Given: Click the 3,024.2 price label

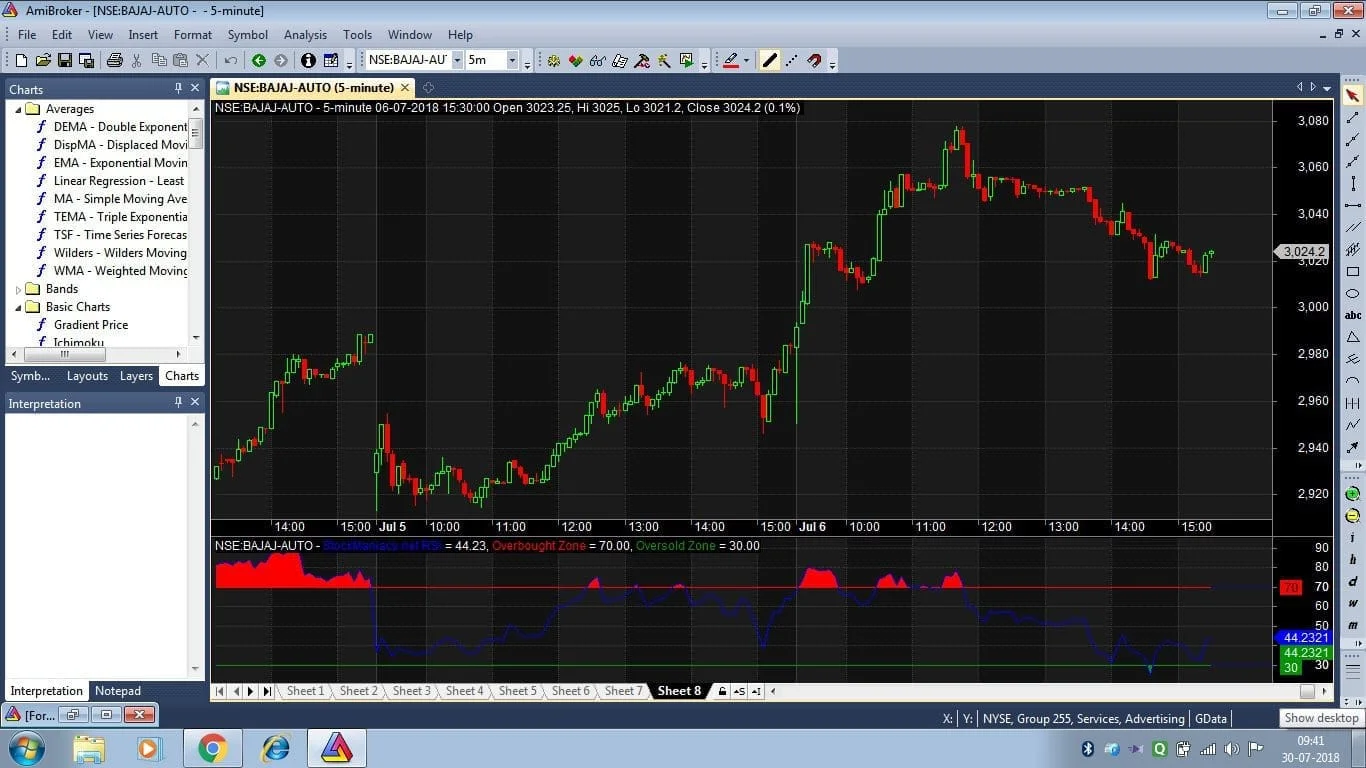Looking at the screenshot, I should point(1304,252).
